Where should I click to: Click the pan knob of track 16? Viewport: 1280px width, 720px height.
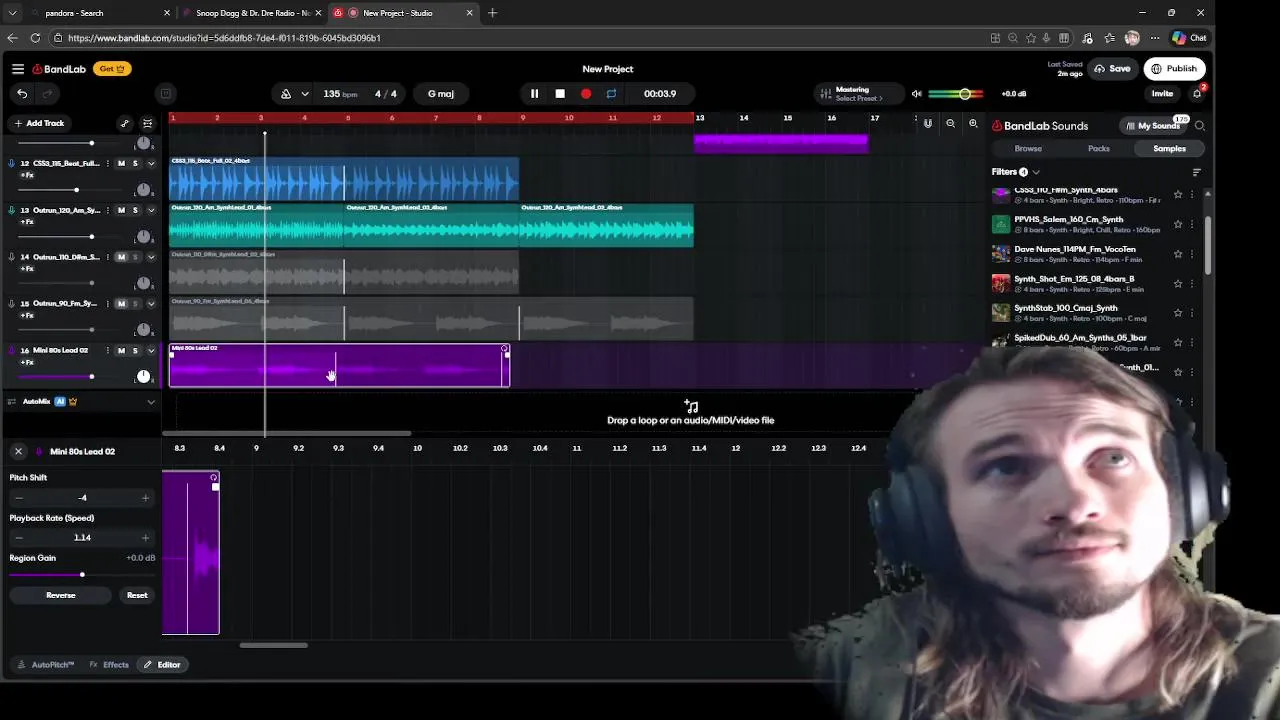143,376
